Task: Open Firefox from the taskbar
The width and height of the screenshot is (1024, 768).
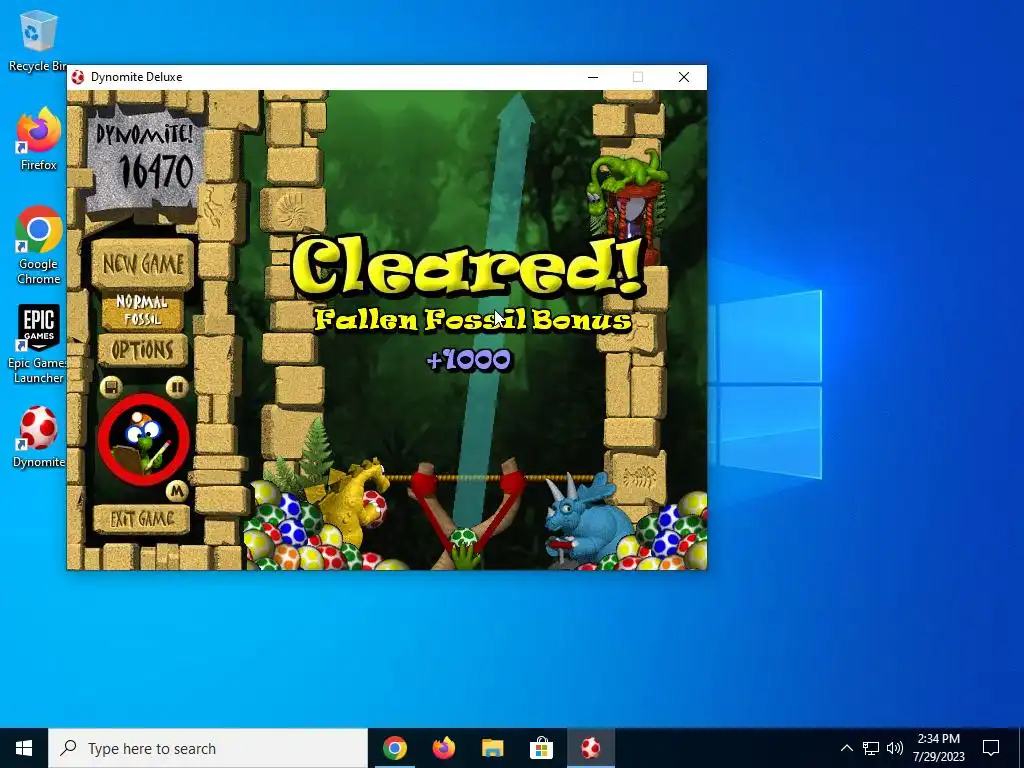Action: click(443, 748)
